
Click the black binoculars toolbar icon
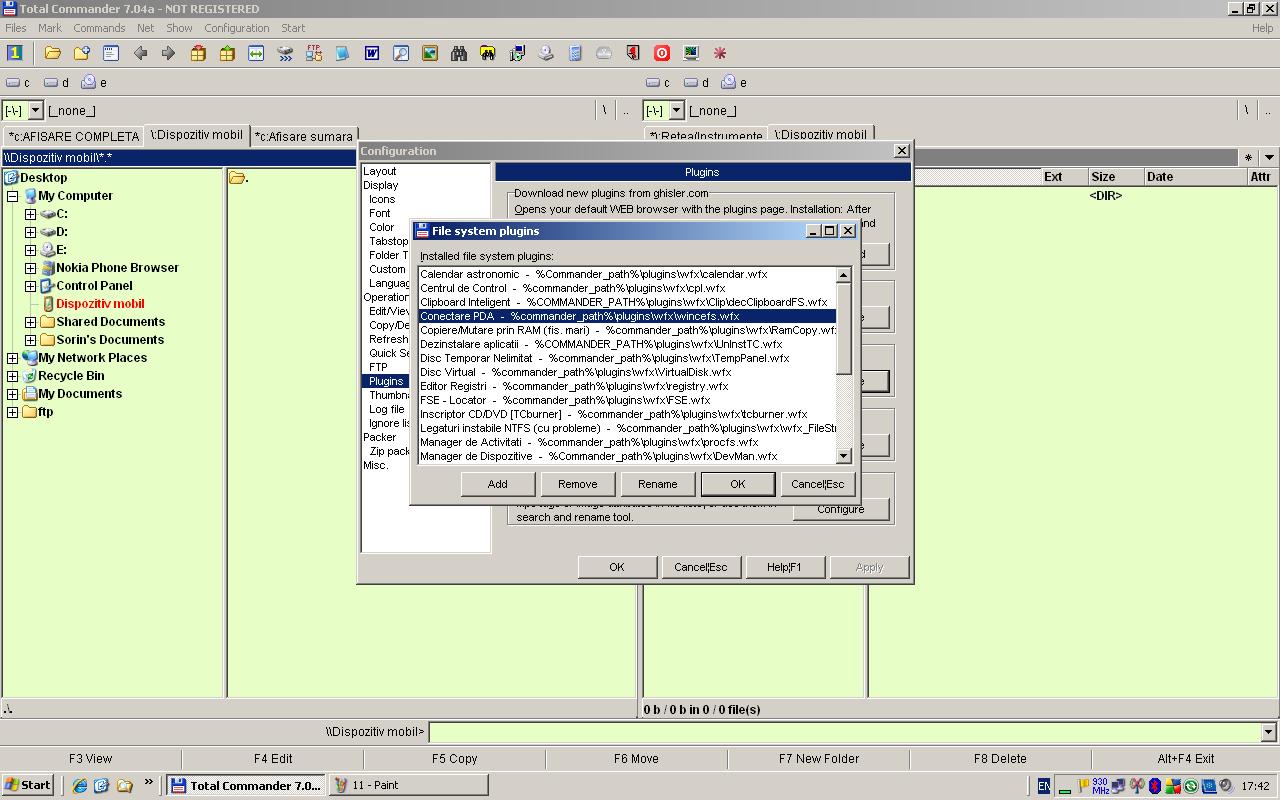(459, 53)
